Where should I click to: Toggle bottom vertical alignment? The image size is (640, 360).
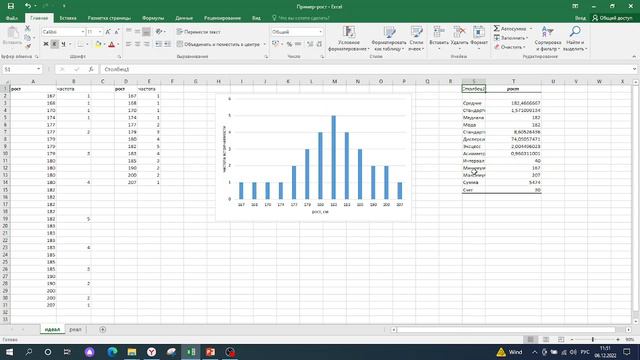point(146,31)
